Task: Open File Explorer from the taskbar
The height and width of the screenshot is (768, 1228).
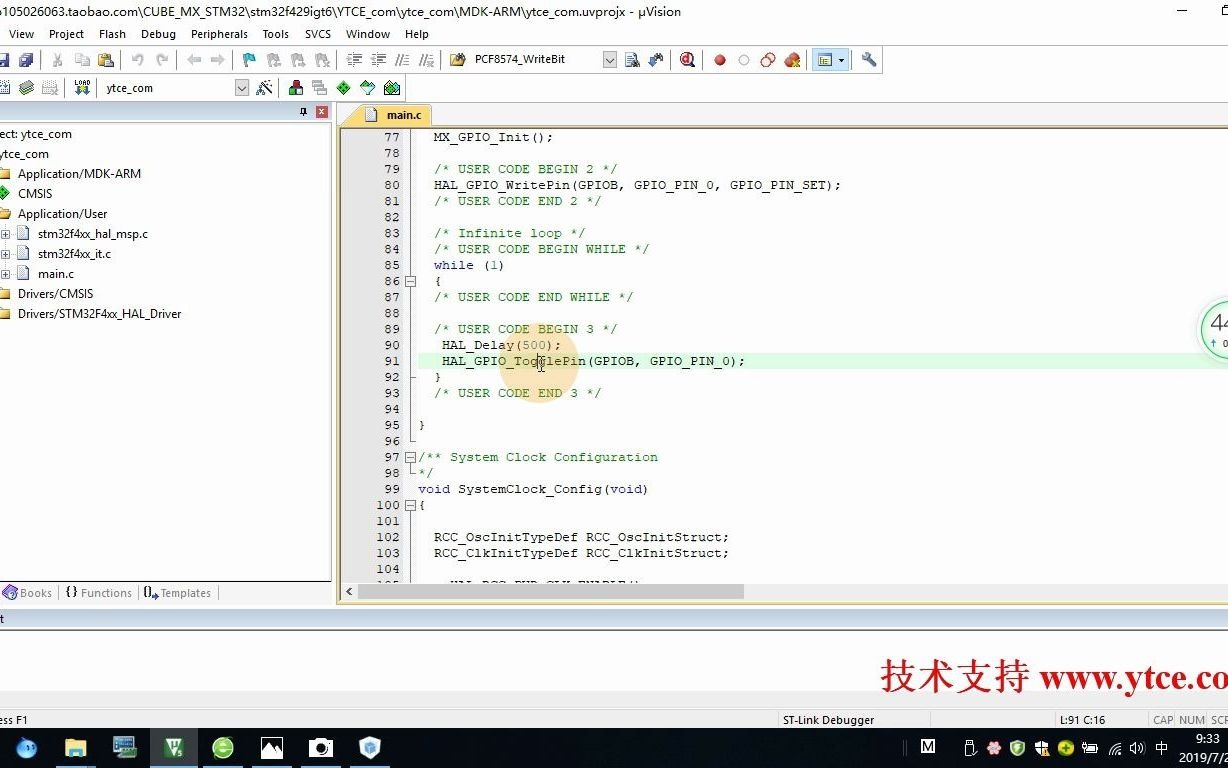Action: (75, 747)
